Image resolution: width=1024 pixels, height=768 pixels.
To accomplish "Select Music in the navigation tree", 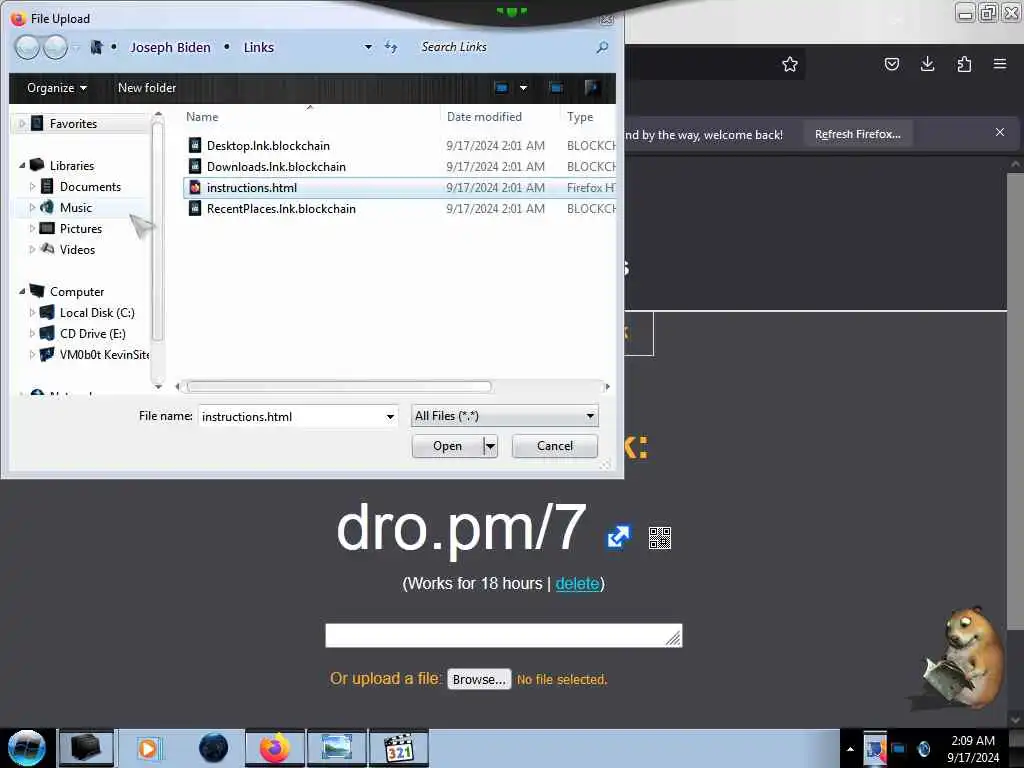I will coord(76,208).
